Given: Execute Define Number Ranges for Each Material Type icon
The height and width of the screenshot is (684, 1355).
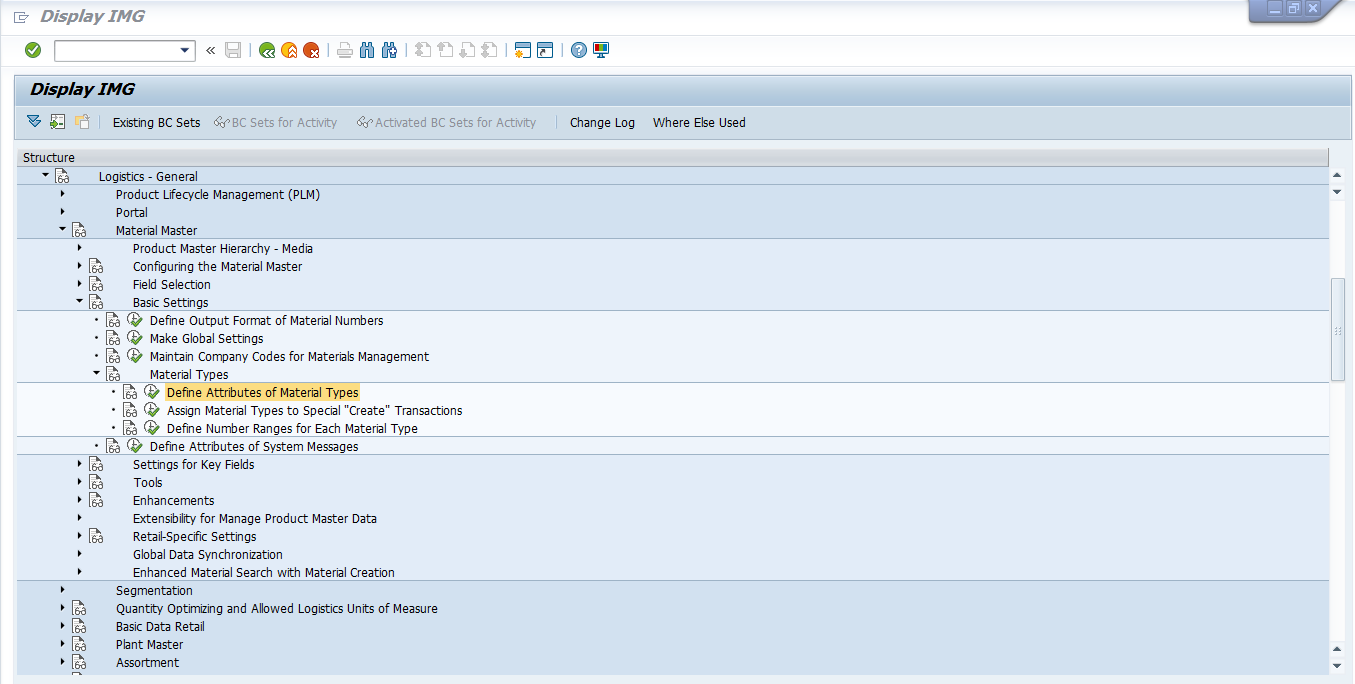Looking at the screenshot, I should [x=152, y=428].
